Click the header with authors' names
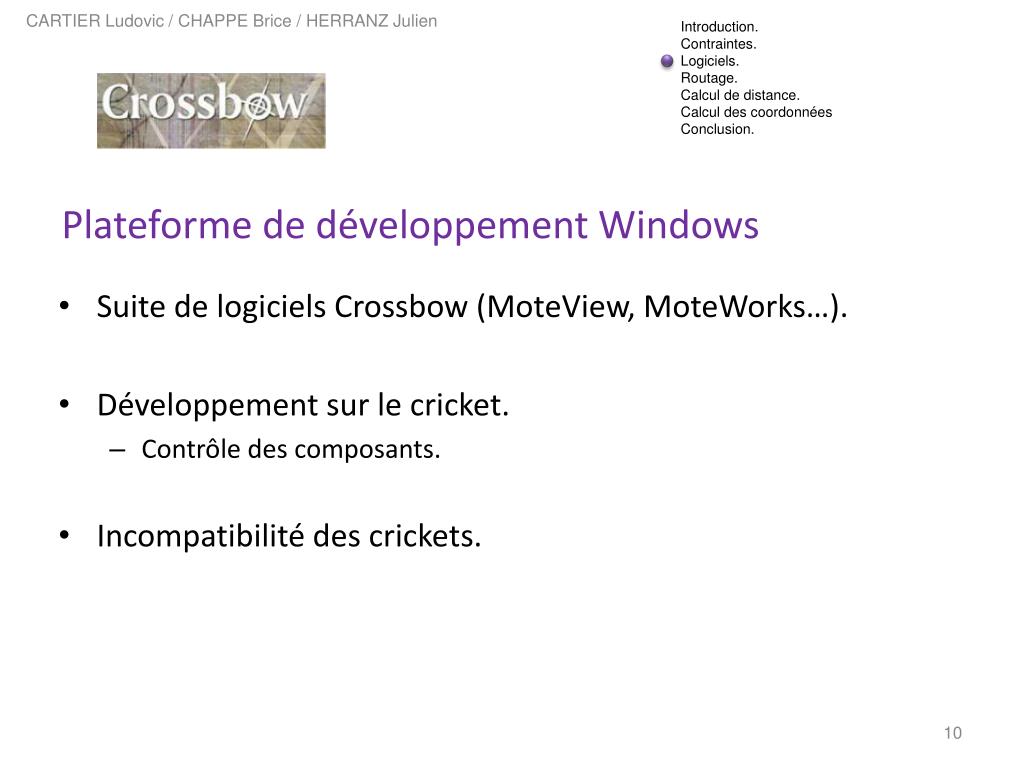The height and width of the screenshot is (768, 1024). (x=232, y=21)
